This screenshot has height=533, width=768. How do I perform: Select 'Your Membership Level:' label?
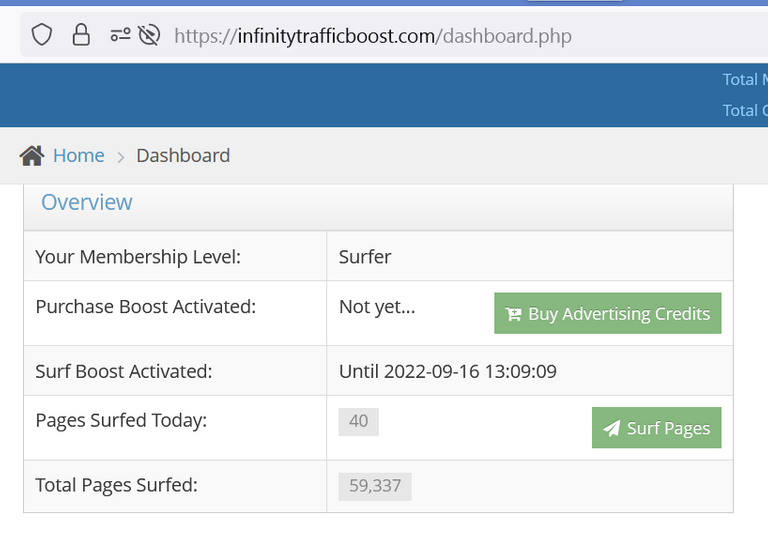click(x=138, y=257)
